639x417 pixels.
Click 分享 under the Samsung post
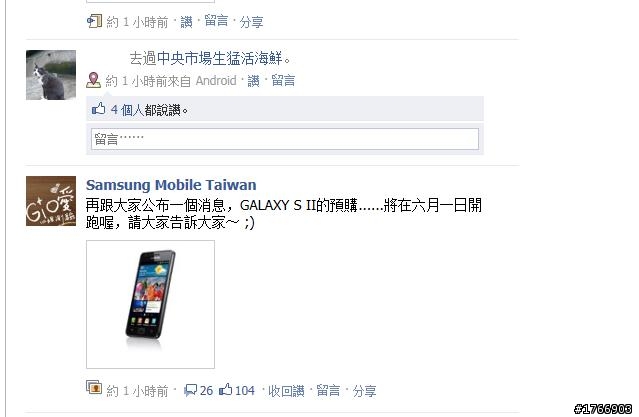point(364,391)
